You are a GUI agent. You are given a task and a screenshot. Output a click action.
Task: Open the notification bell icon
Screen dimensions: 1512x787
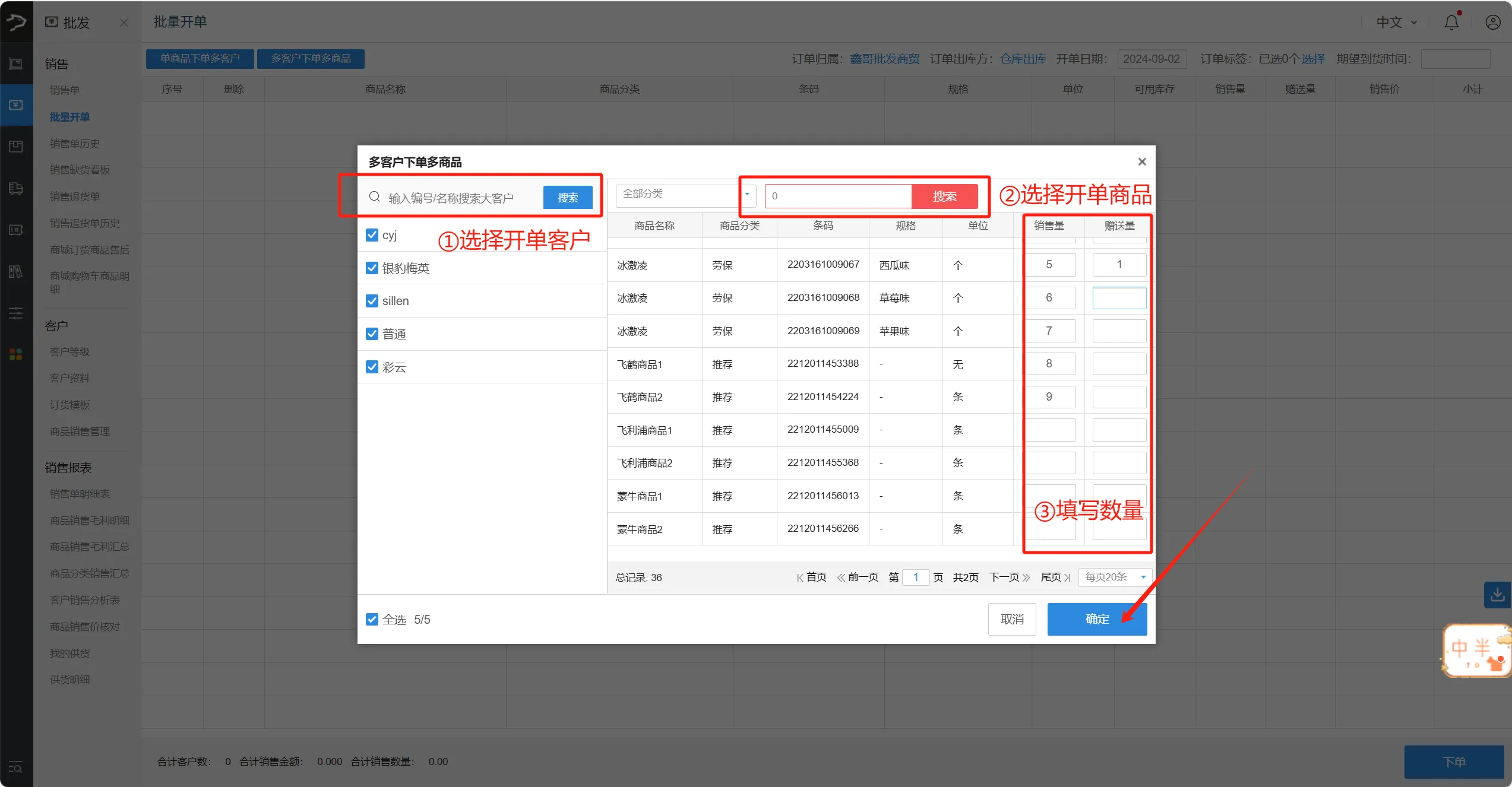tap(1451, 22)
